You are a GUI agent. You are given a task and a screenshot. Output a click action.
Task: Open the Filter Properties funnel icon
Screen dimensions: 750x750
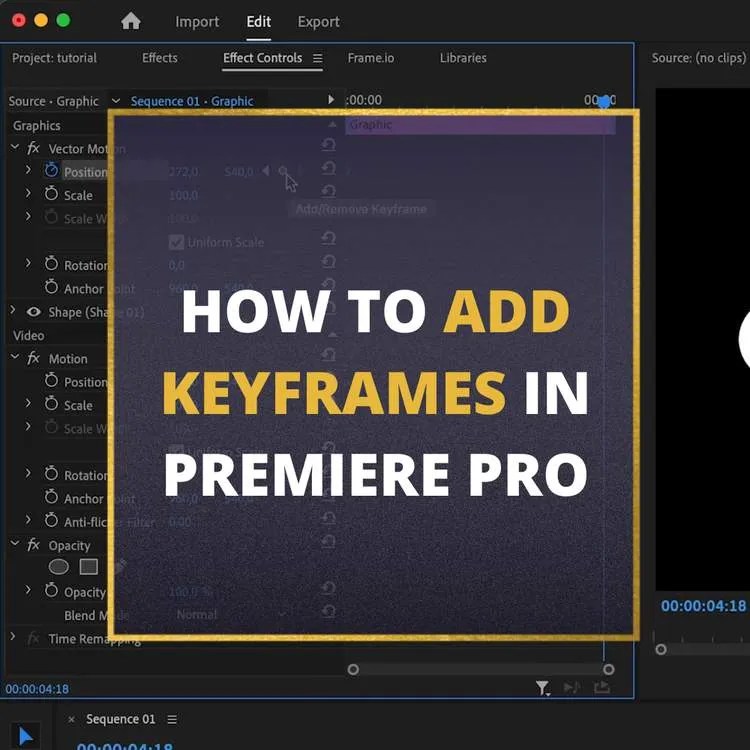[x=542, y=688]
